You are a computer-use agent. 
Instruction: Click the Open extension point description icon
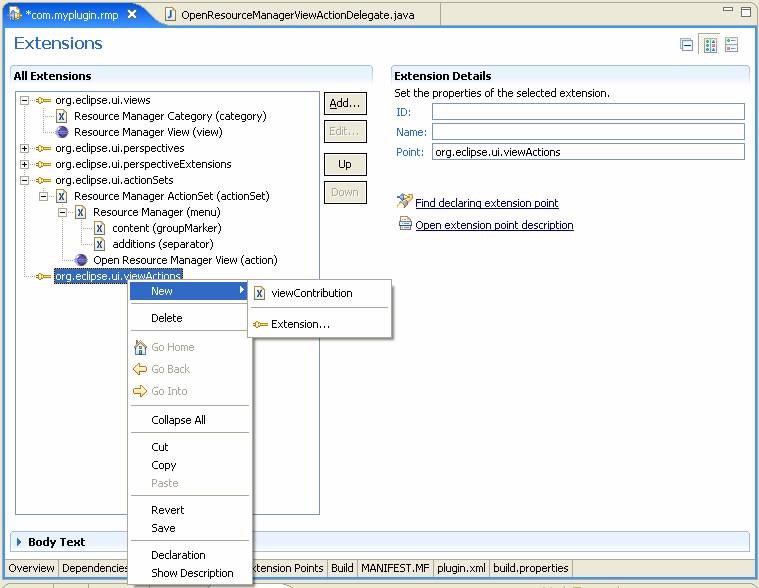coord(405,224)
